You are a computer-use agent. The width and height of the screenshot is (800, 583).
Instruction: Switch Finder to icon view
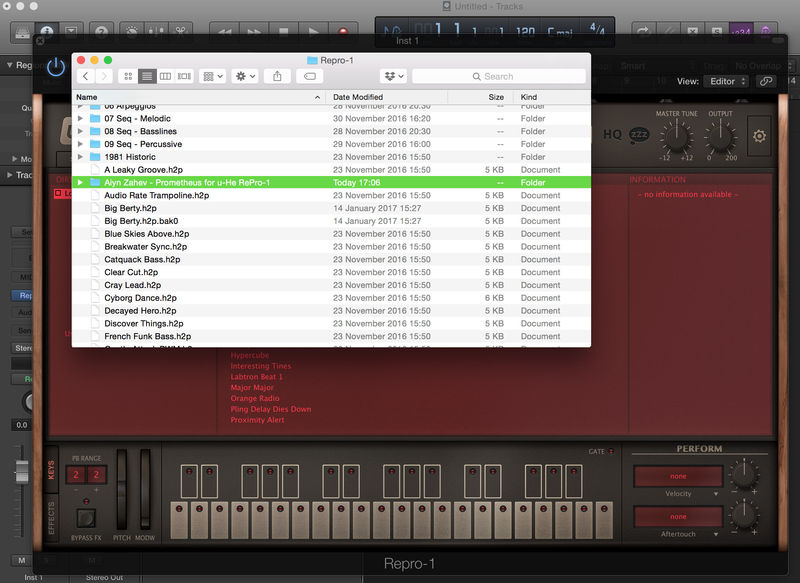pos(128,76)
